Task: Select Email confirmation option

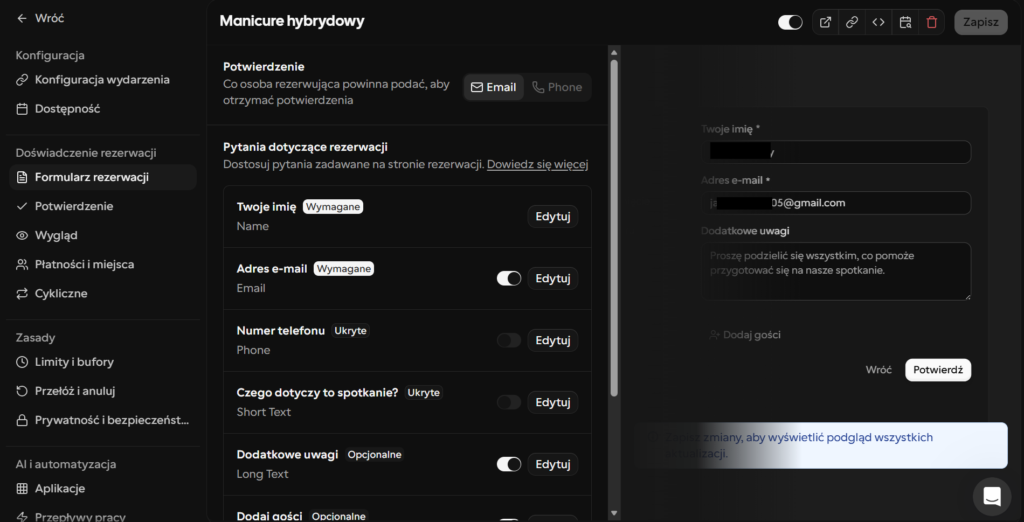Action: tap(494, 88)
